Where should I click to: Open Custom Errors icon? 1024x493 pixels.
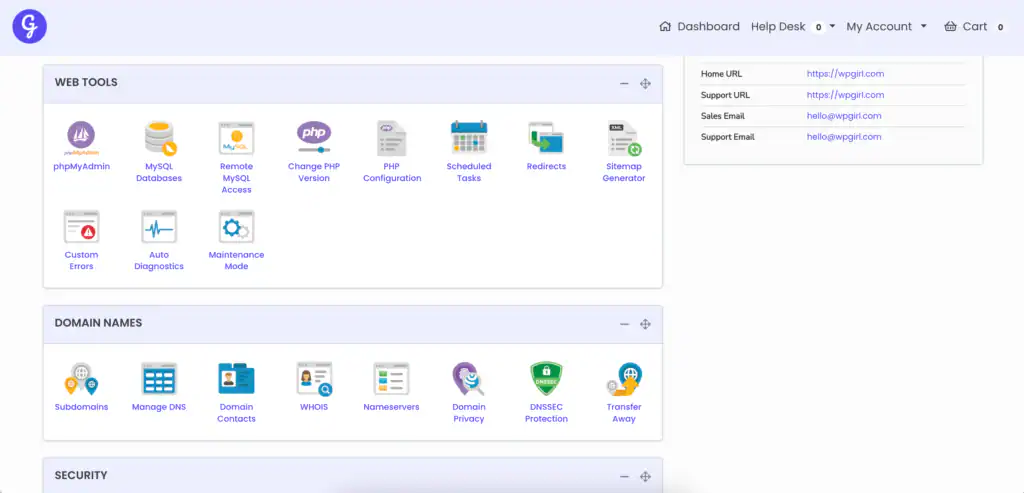tap(81, 227)
